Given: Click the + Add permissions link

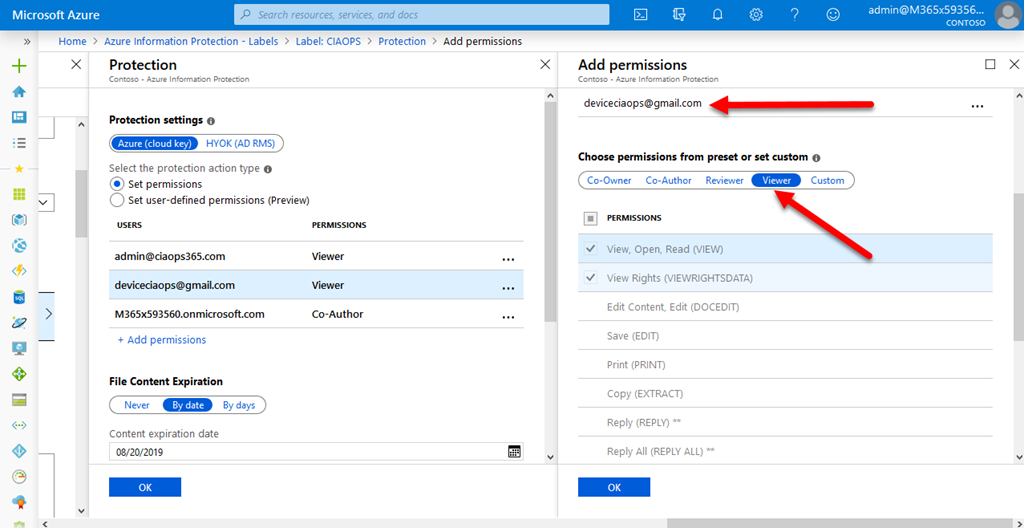Looking at the screenshot, I should (x=161, y=340).
